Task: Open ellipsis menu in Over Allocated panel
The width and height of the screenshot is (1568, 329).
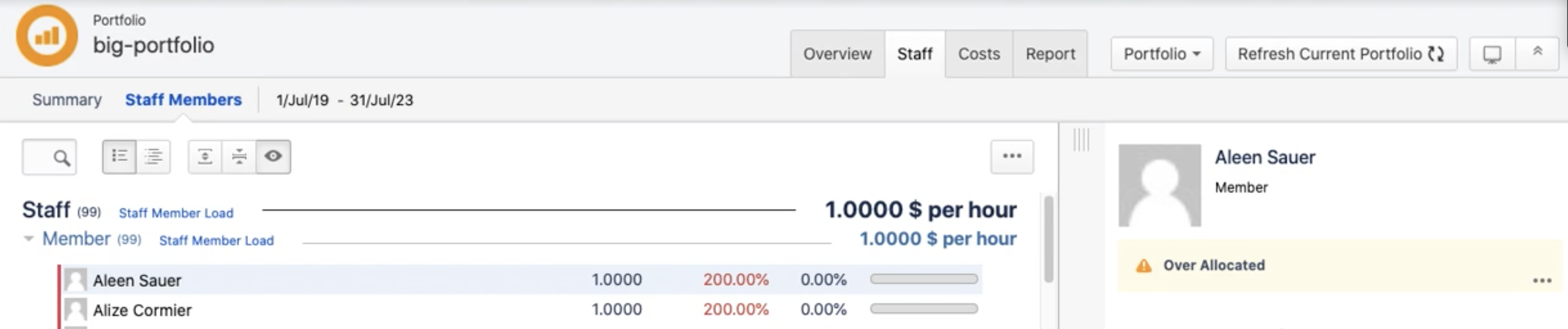Action: (x=1542, y=281)
